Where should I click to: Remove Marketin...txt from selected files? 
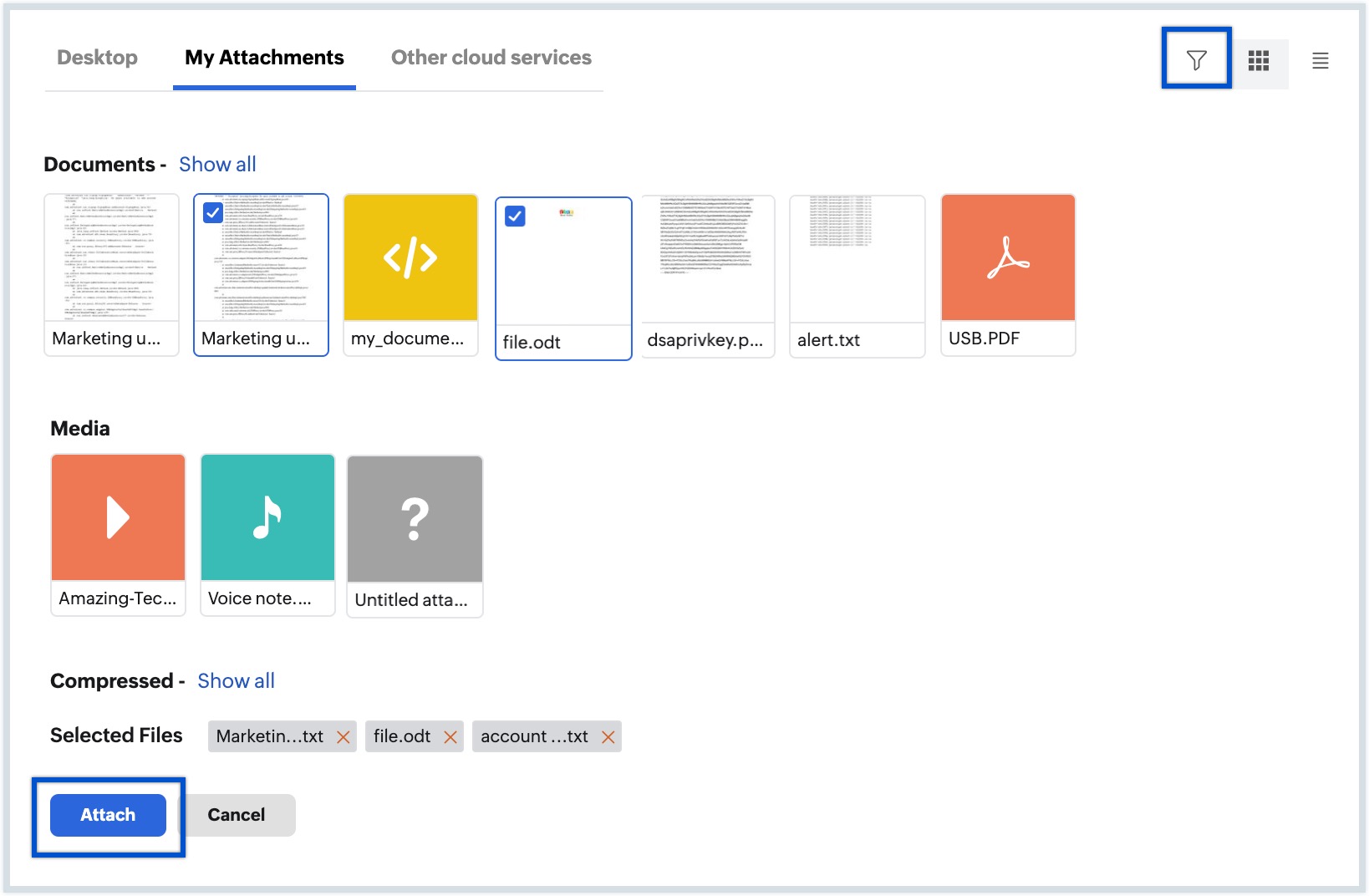(x=343, y=737)
